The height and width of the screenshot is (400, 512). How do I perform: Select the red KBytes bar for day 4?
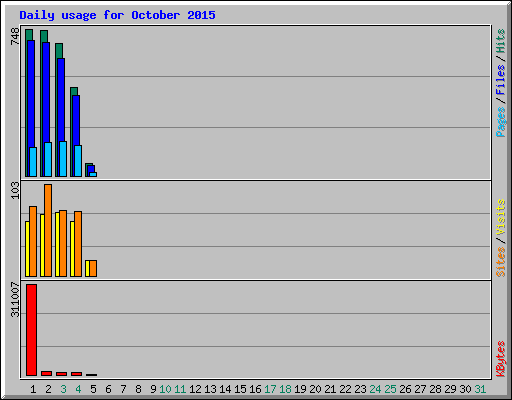click(x=76, y=374)
